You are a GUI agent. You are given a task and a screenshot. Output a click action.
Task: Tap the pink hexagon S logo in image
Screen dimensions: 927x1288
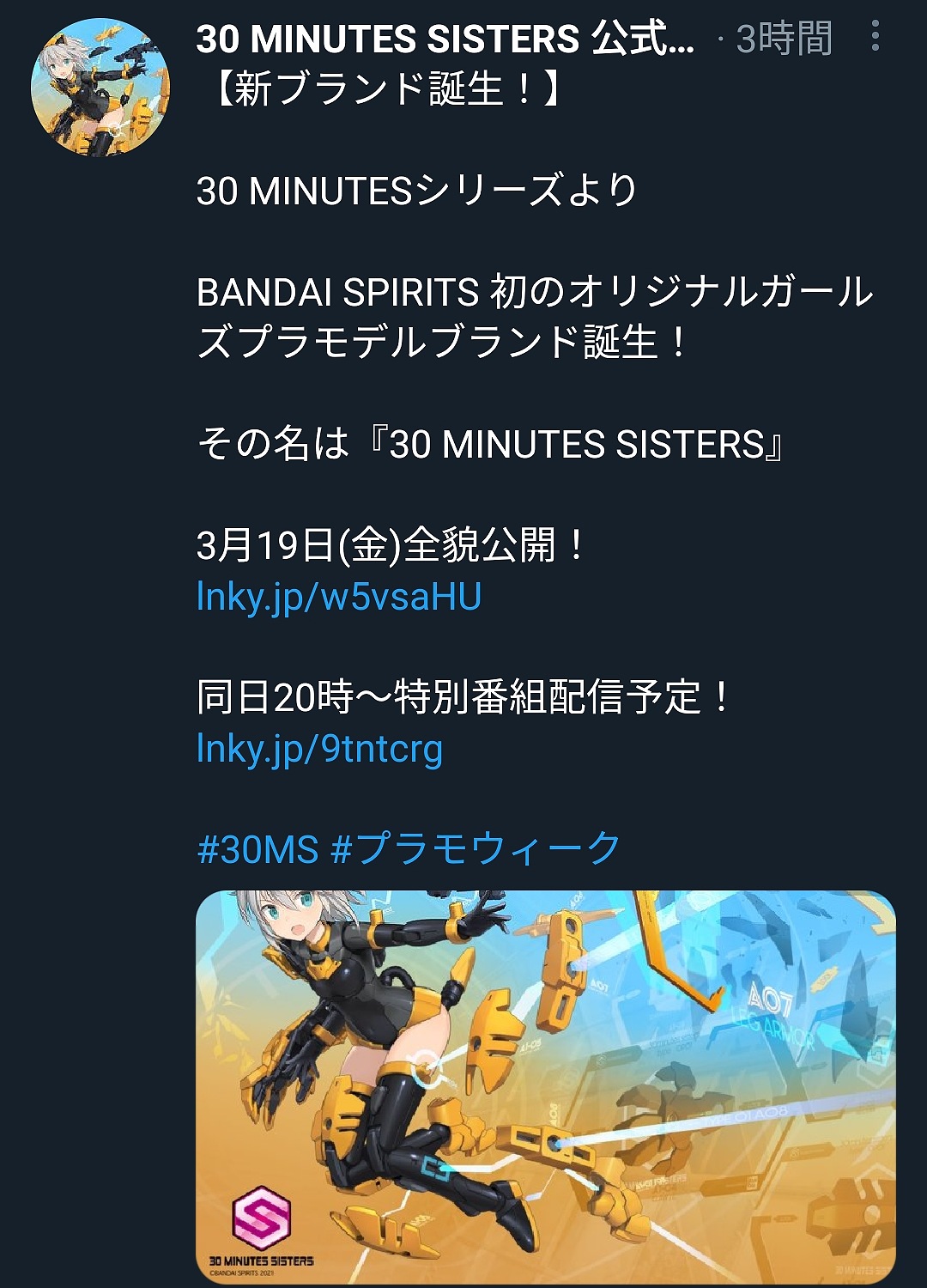262,1218
